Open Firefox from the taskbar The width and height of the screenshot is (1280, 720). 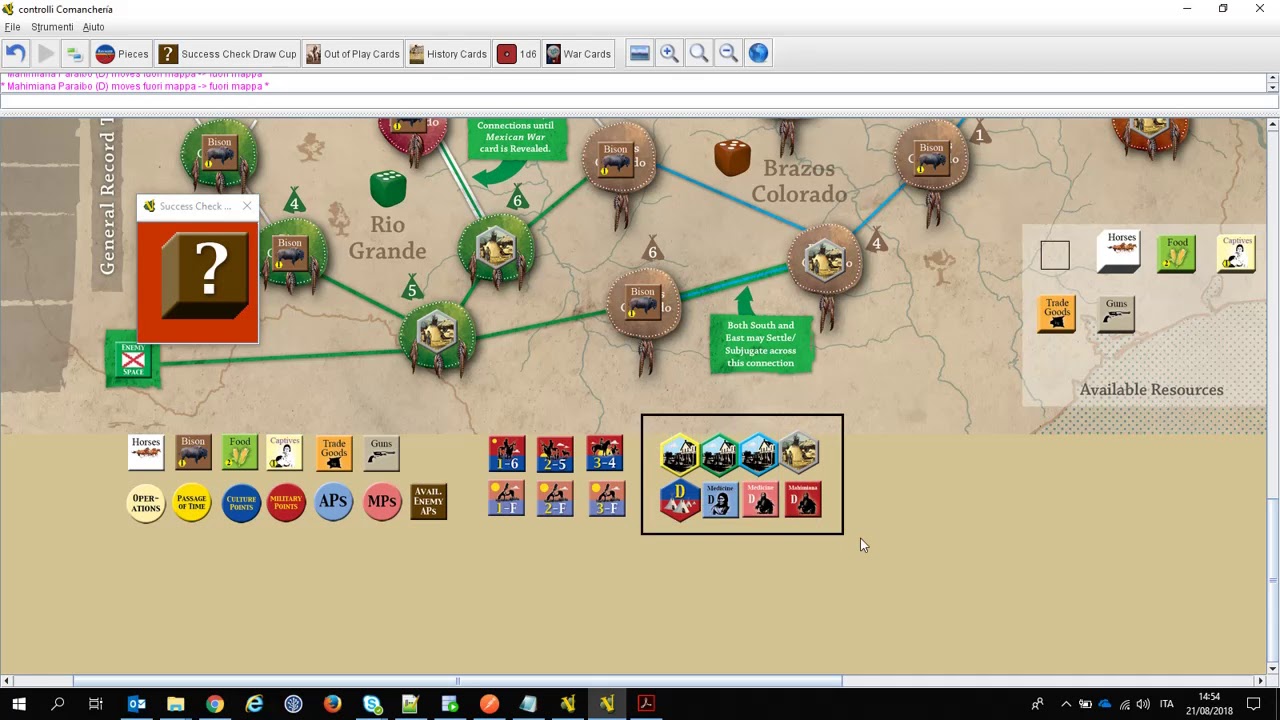[332, 704]
